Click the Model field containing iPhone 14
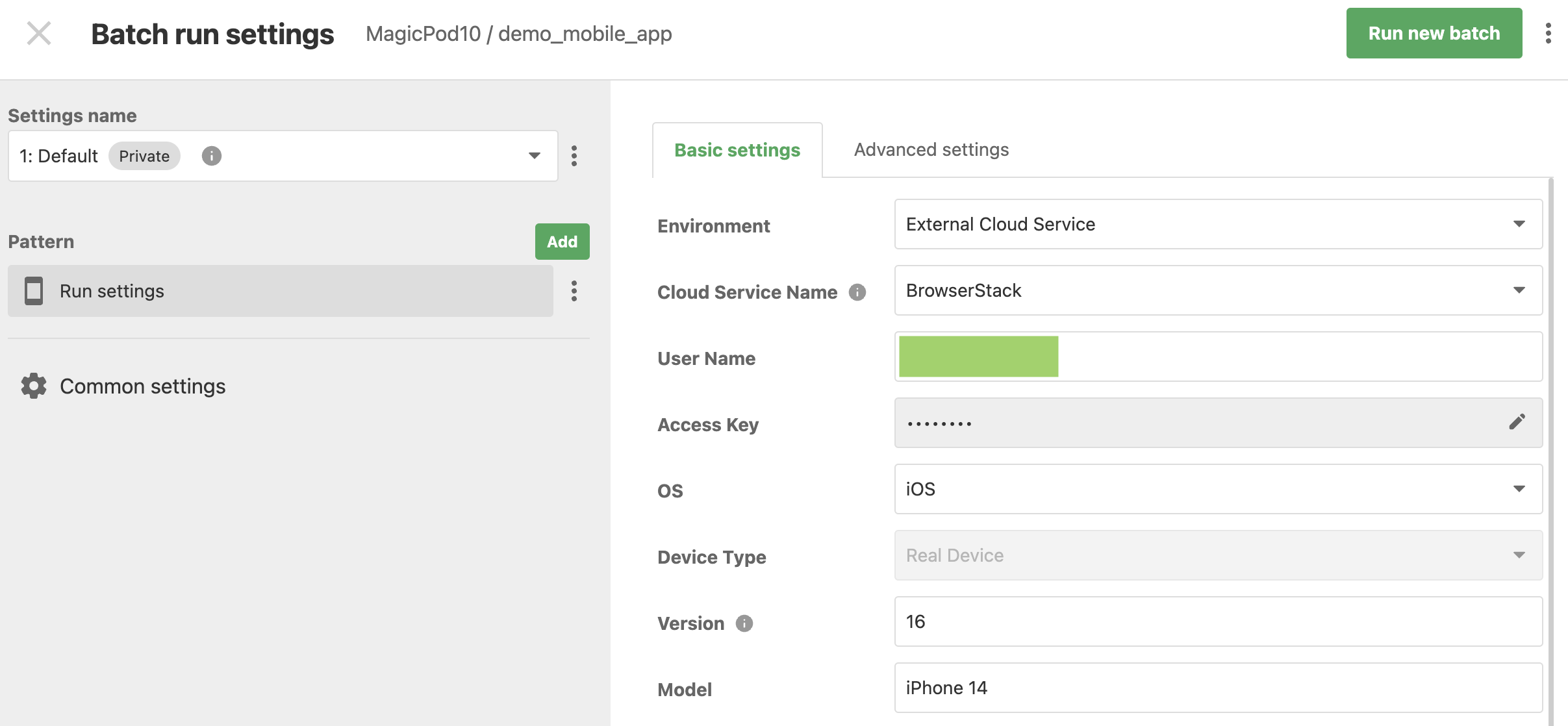The image size is (1568, 726). coord(1218,688)
